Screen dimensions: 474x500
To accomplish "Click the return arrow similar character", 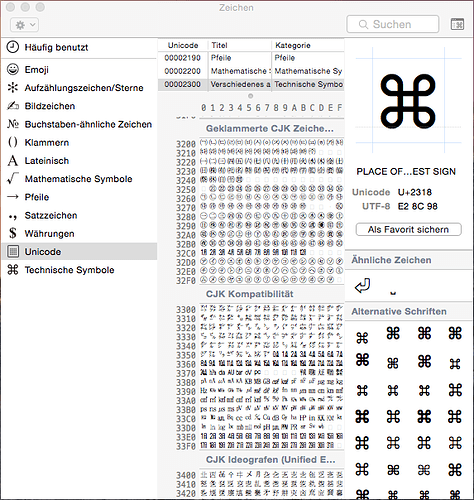I will 363,286.
